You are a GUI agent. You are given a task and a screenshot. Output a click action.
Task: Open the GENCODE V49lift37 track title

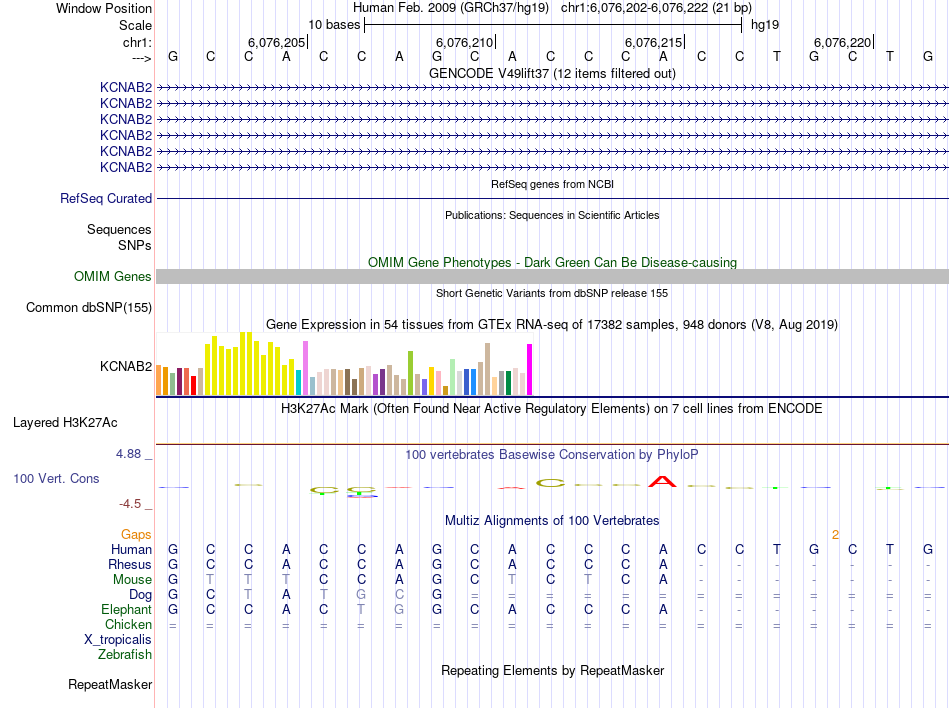[552, 73]
